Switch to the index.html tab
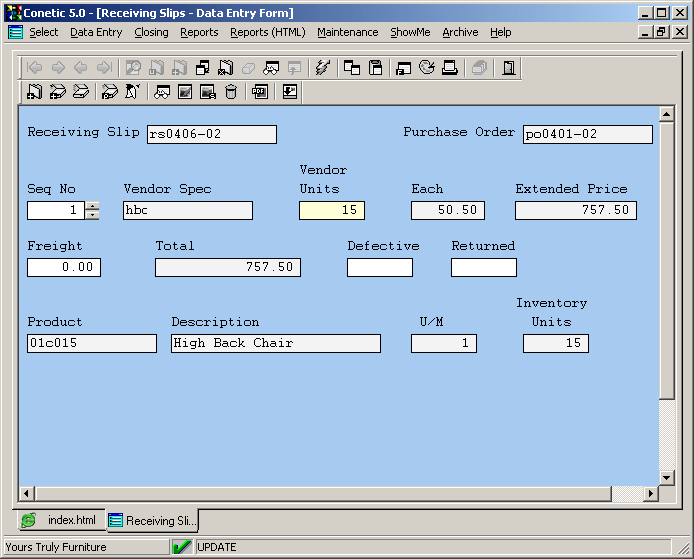The width and height of the screenshot is (694, 559). tap(62, 521)
